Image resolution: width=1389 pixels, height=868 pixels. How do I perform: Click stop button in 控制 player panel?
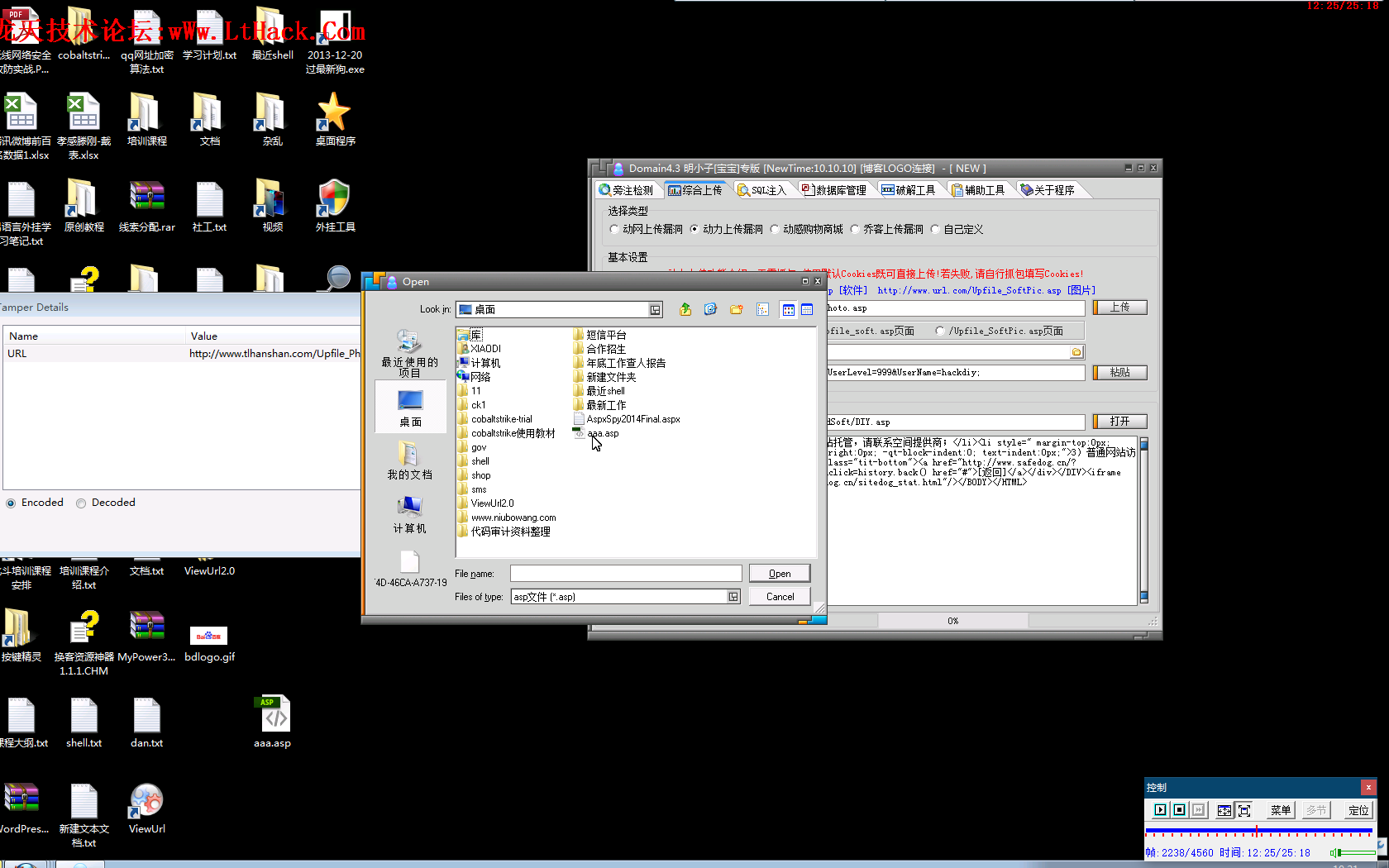tap(1180, 810)
